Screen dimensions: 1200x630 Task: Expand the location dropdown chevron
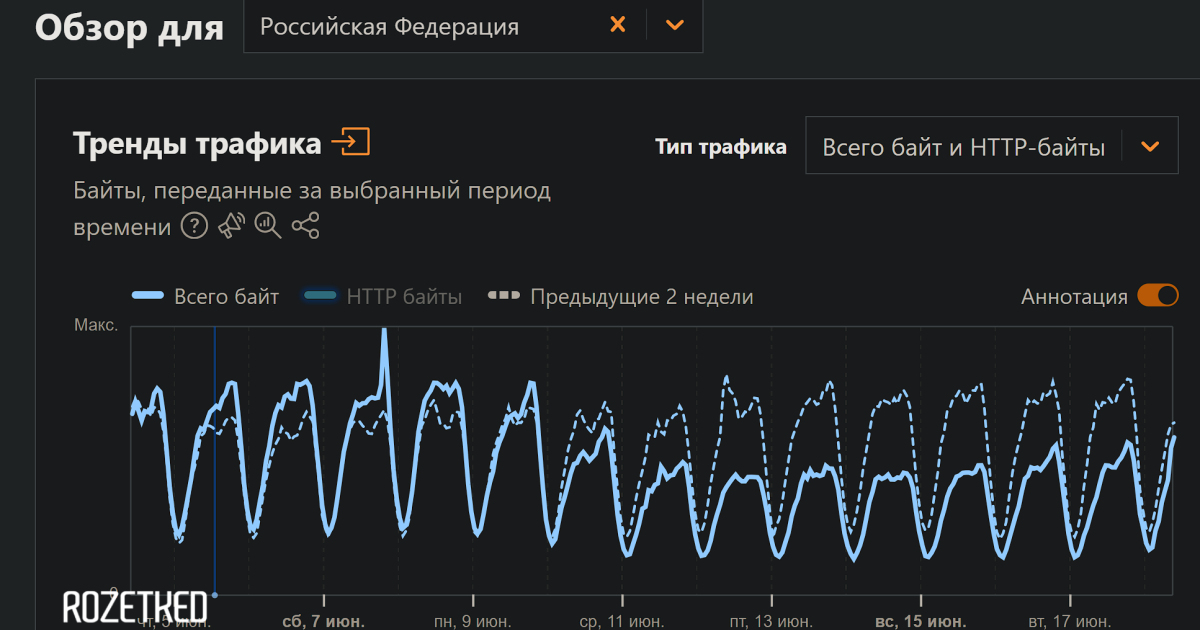pos(675,25)
